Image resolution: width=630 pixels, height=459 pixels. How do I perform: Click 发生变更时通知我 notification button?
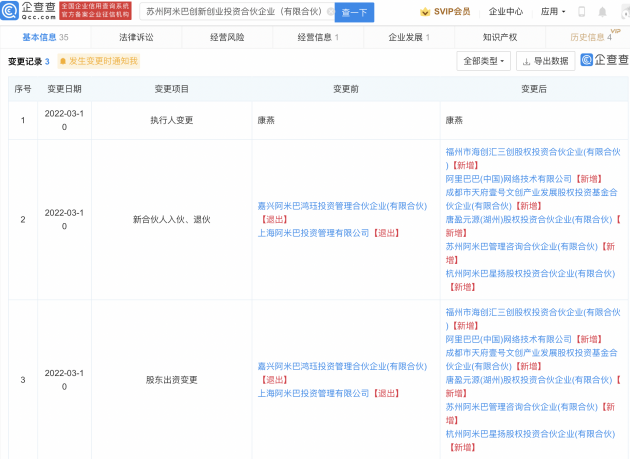(x=99, y=61)
